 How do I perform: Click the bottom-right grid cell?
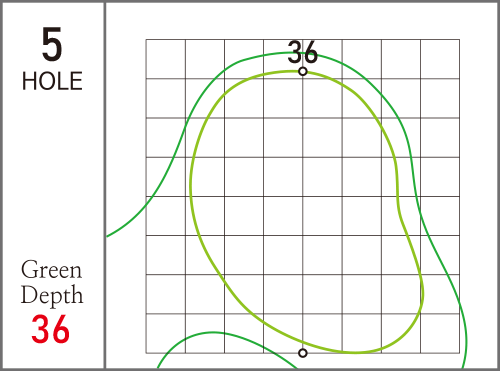(440, 333)
